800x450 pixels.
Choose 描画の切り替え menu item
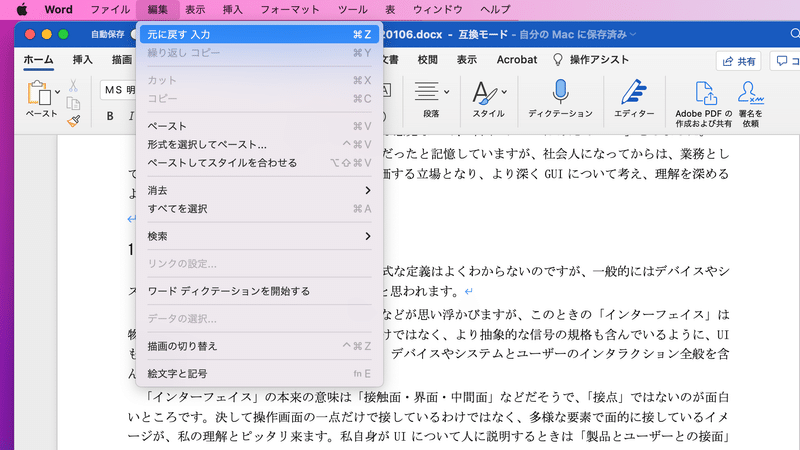pos(259,346)
